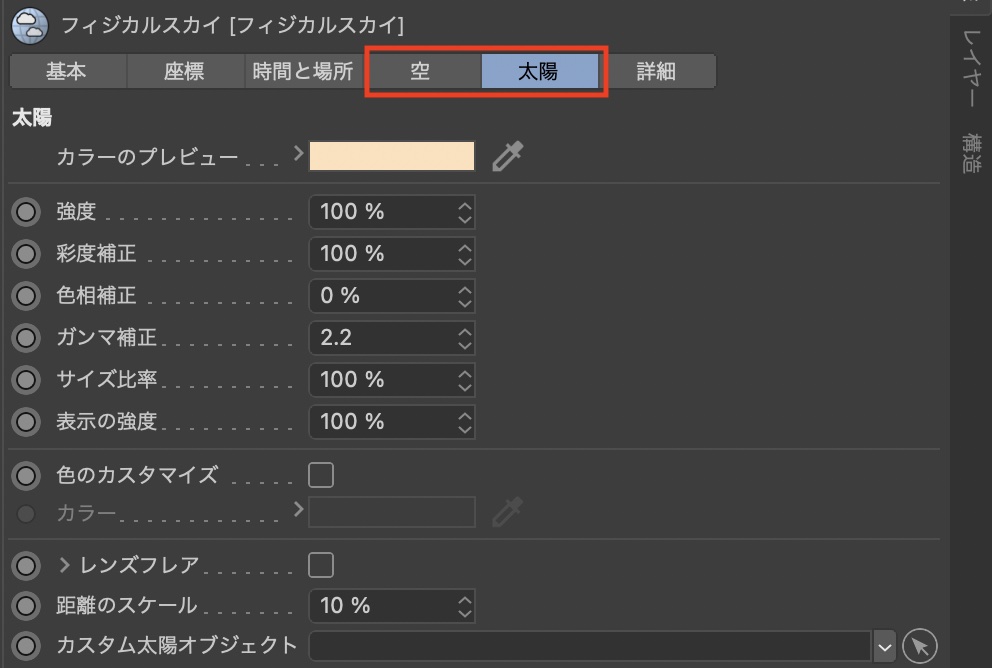Screen dimensions: 992x668
Task: Click the animation dot beside 強度
Action: pyautogui.click(x=26, y=212)
